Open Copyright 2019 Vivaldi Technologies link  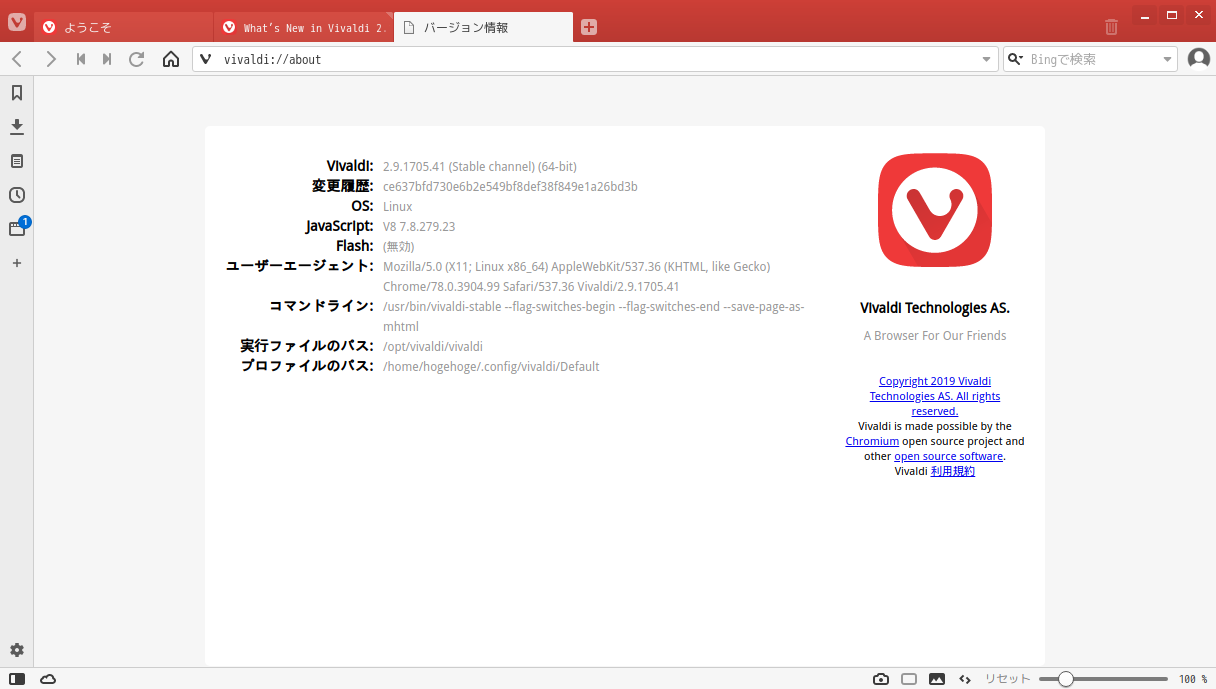pyautogui.click(x=935, y=396)
